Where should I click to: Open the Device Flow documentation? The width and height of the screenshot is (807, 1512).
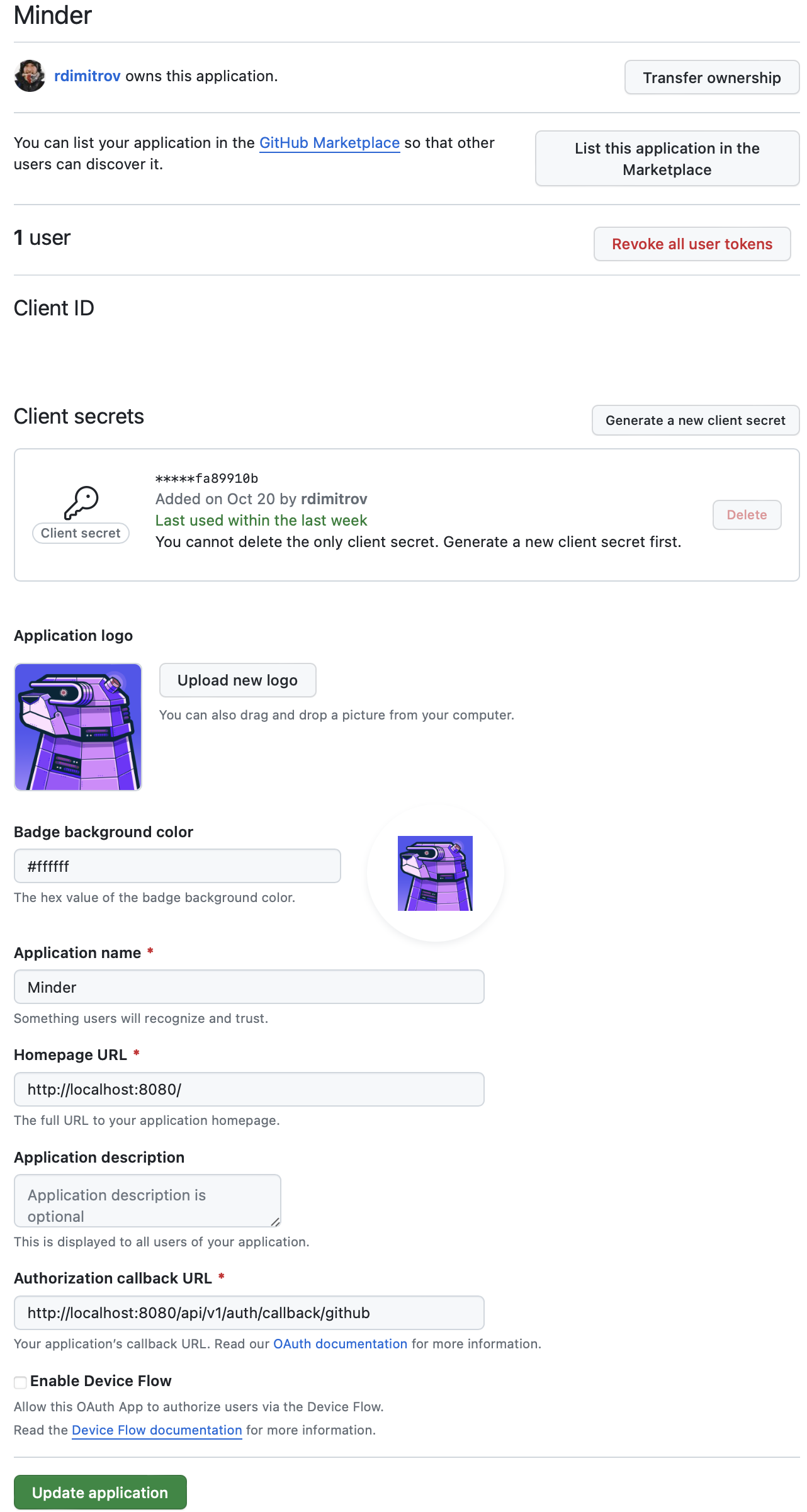(156, 1430)
